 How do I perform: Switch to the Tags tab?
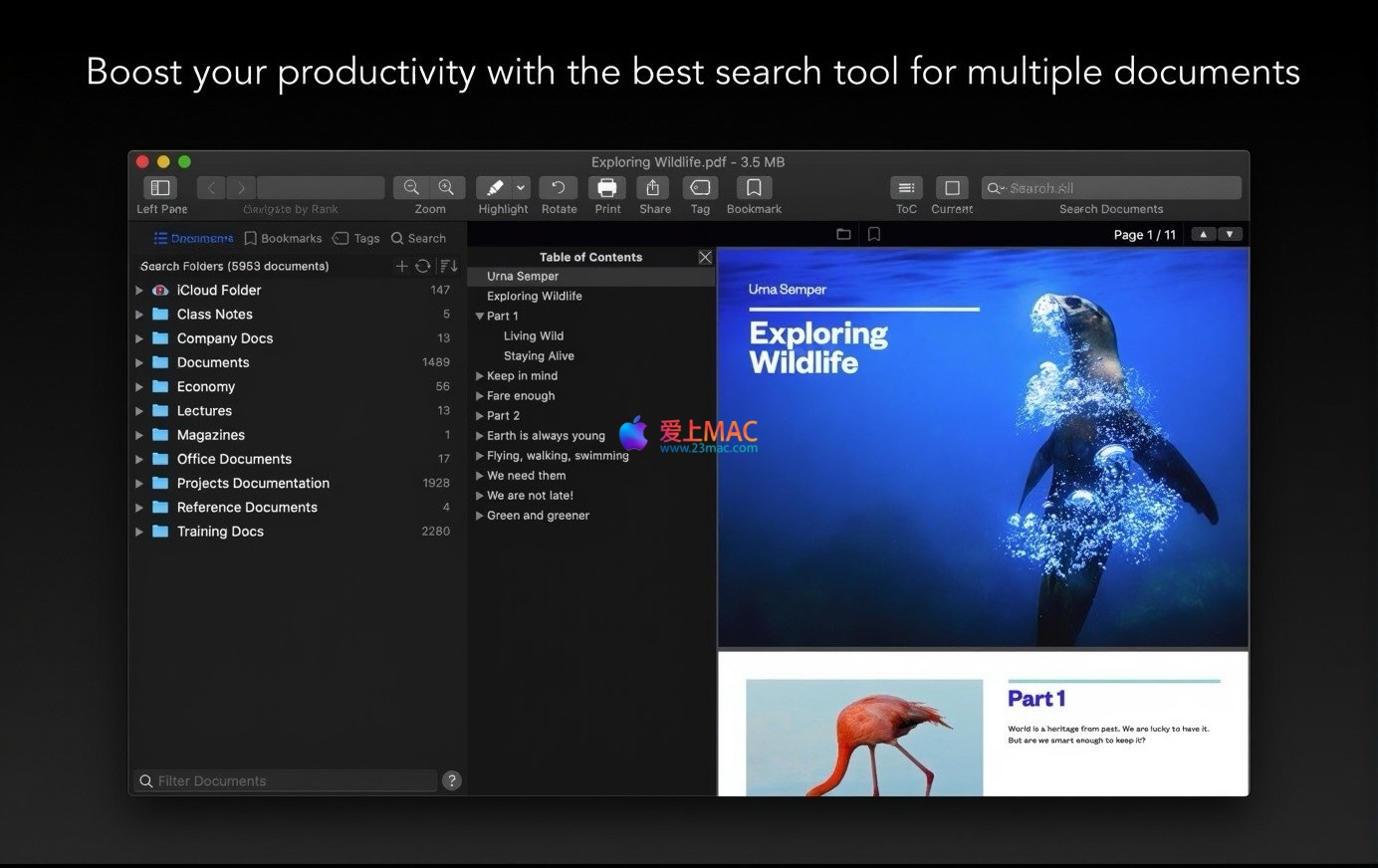coord(356,239)
